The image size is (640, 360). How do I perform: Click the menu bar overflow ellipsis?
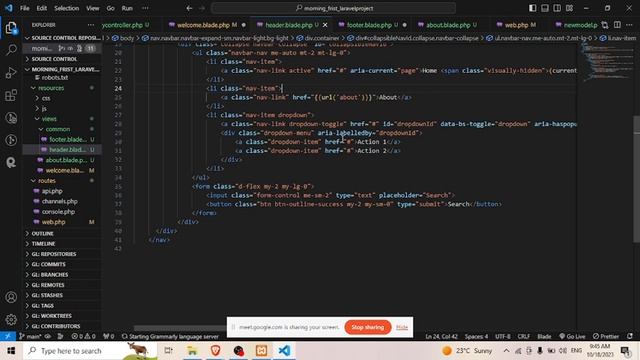145,8
